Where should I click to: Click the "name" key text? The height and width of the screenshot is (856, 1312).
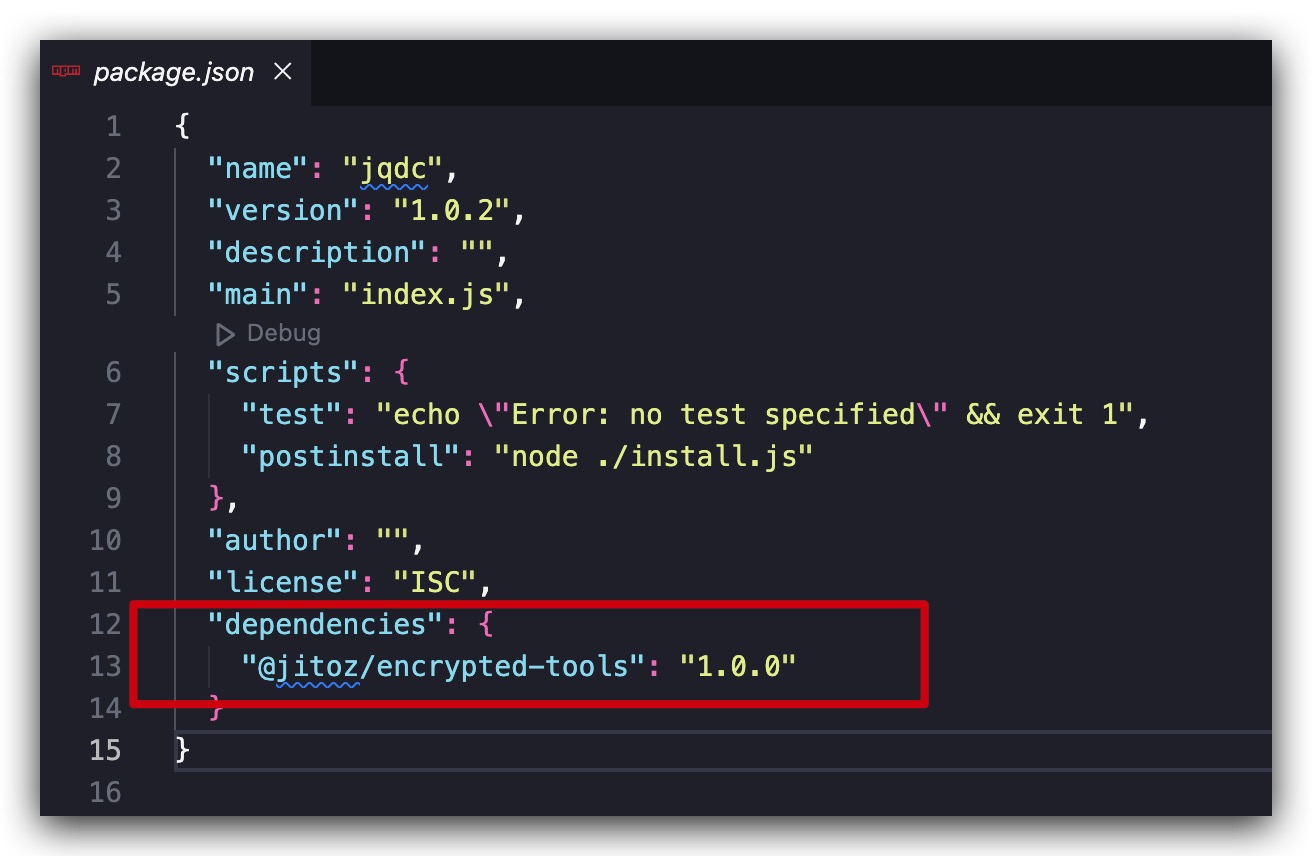point(259,169)
